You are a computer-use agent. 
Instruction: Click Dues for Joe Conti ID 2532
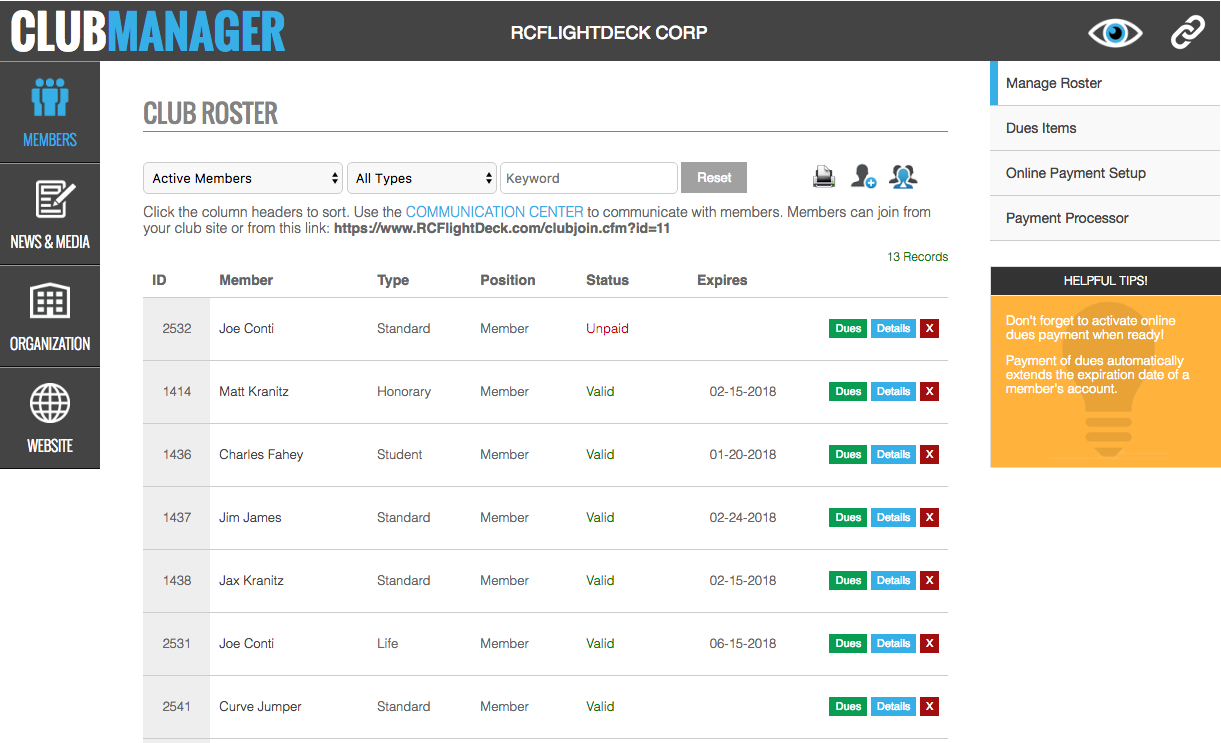pyautogui.click(x=848, y=328)
